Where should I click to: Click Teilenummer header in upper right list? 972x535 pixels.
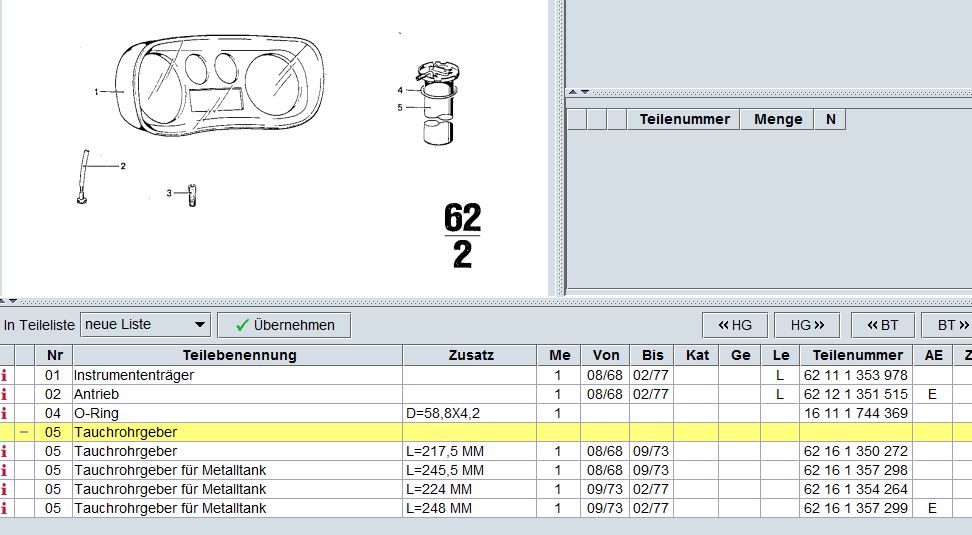click(x=685, y=119)
